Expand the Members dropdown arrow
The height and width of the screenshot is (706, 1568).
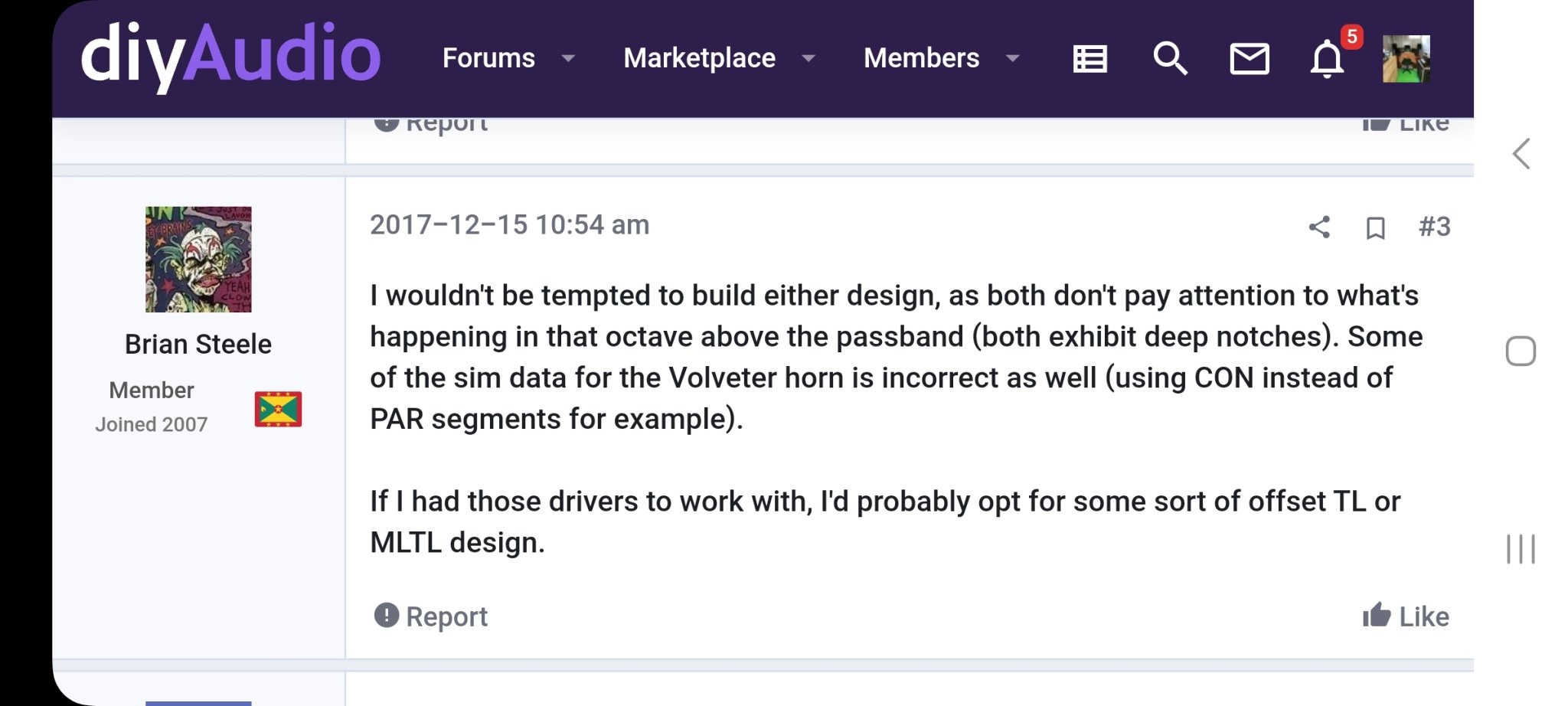click(1012, 58)
